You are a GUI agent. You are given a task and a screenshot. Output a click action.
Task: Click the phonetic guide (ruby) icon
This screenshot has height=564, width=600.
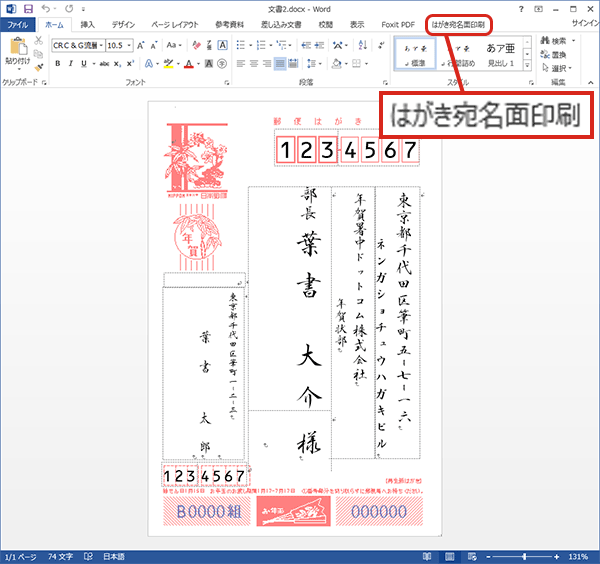[209, 45]
